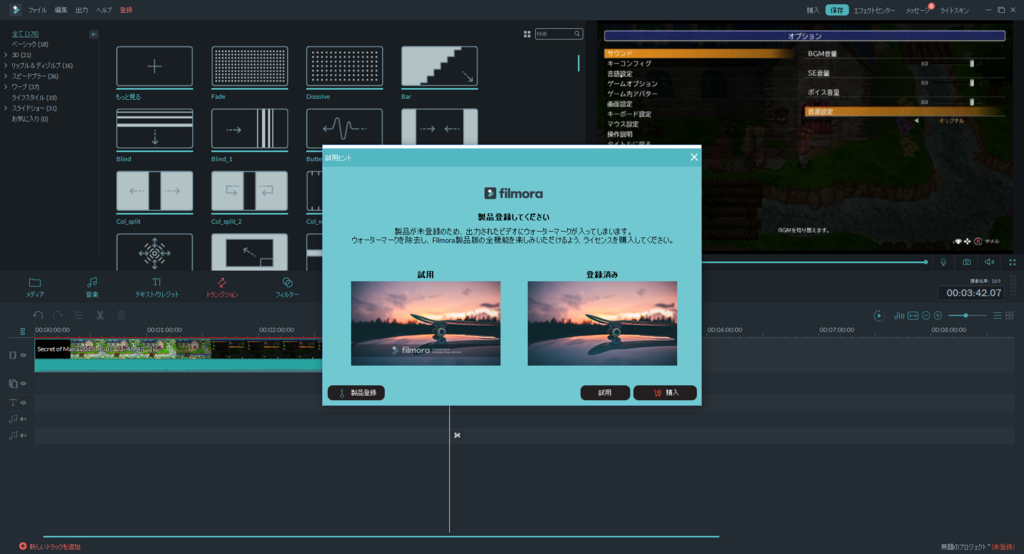This screenshot has height=554, width=1024.
Task: Close the 試用ヒント dialog
Action: click(694, 157)
